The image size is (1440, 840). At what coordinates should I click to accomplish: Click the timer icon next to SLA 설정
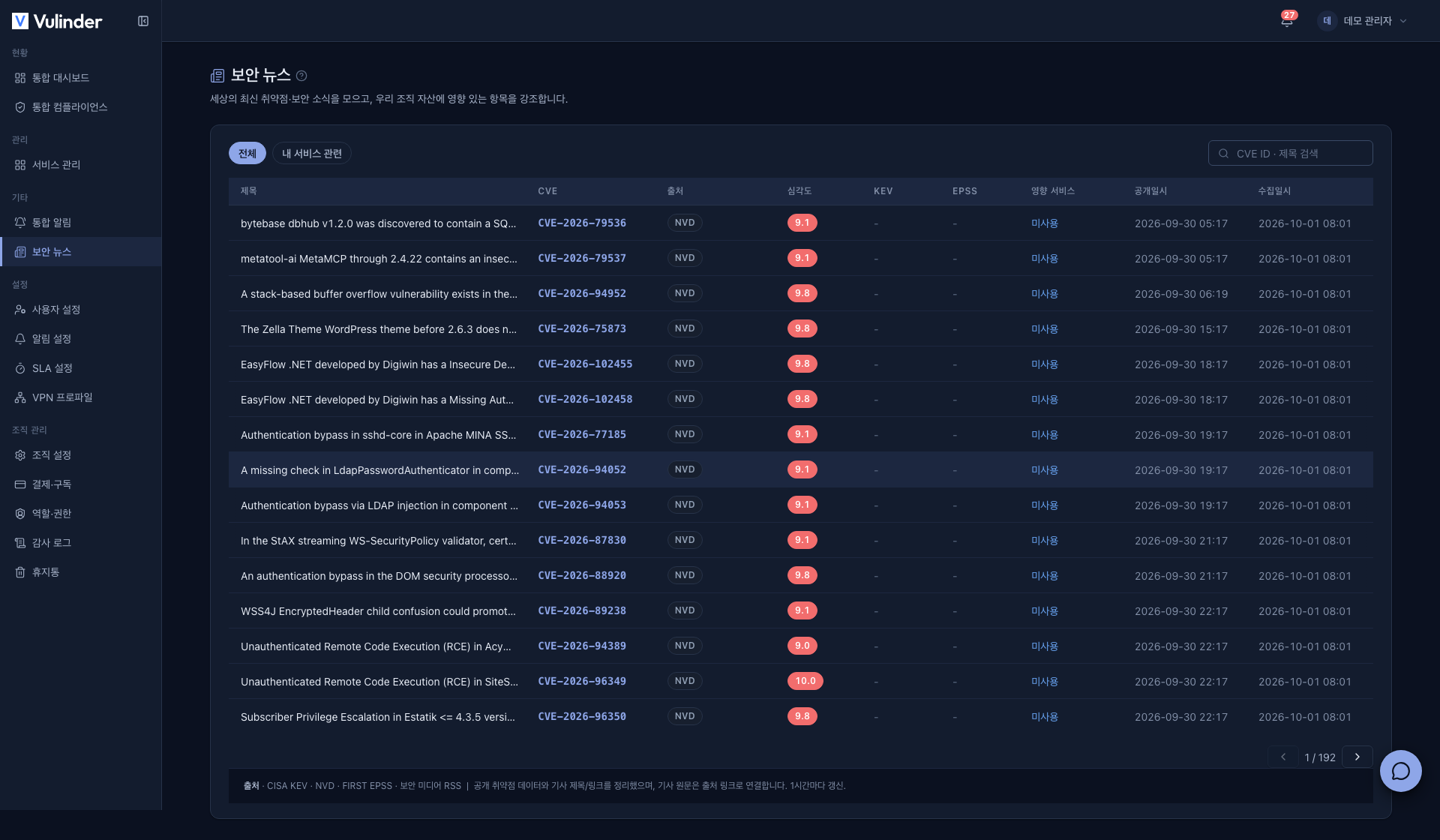[x=20, y=368]
